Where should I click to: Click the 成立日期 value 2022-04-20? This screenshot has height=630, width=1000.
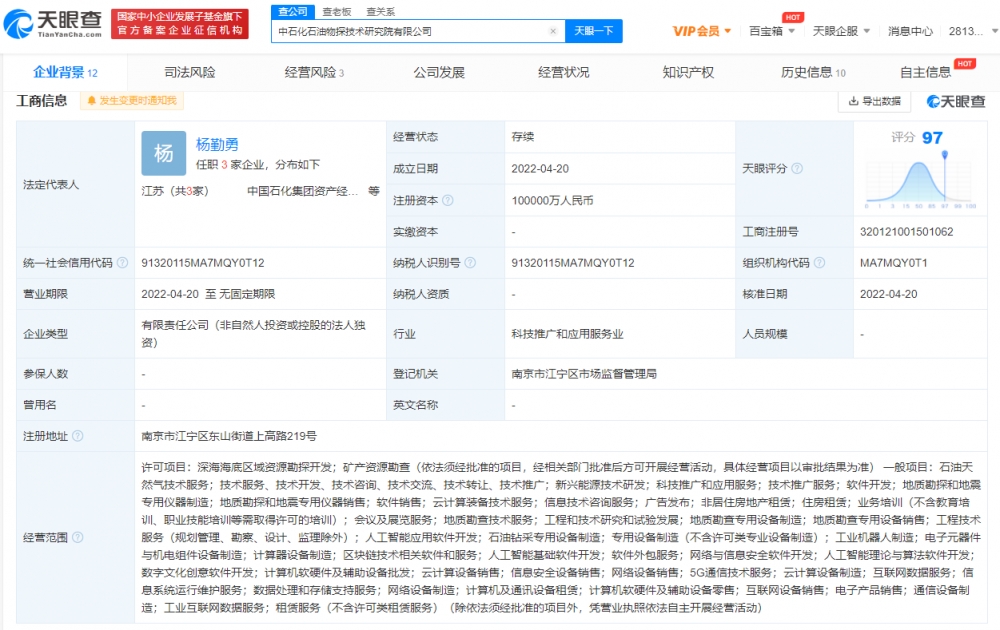(x=540, y=168)
